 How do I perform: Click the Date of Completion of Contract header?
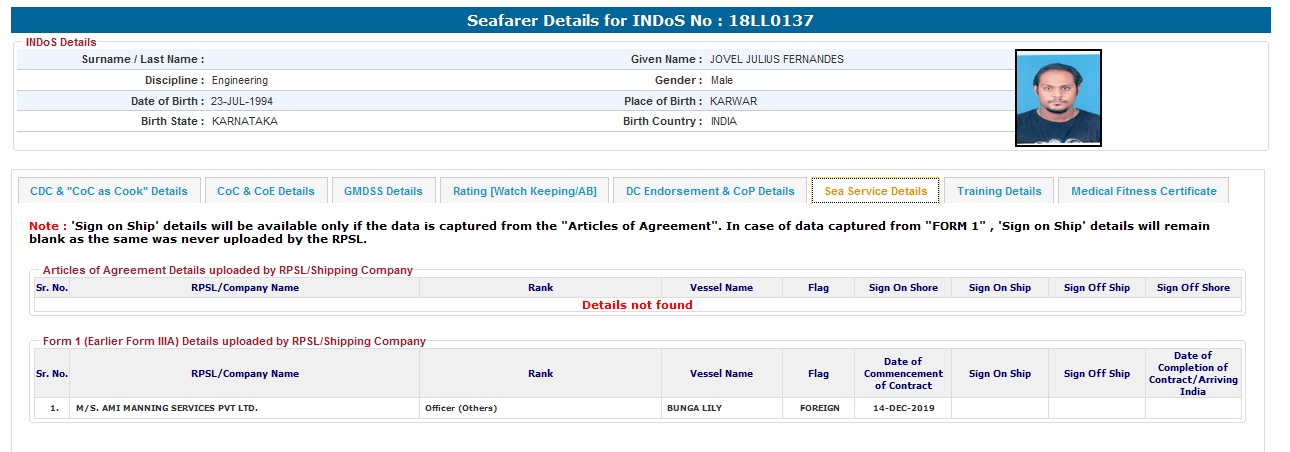tap(1193, 373)
